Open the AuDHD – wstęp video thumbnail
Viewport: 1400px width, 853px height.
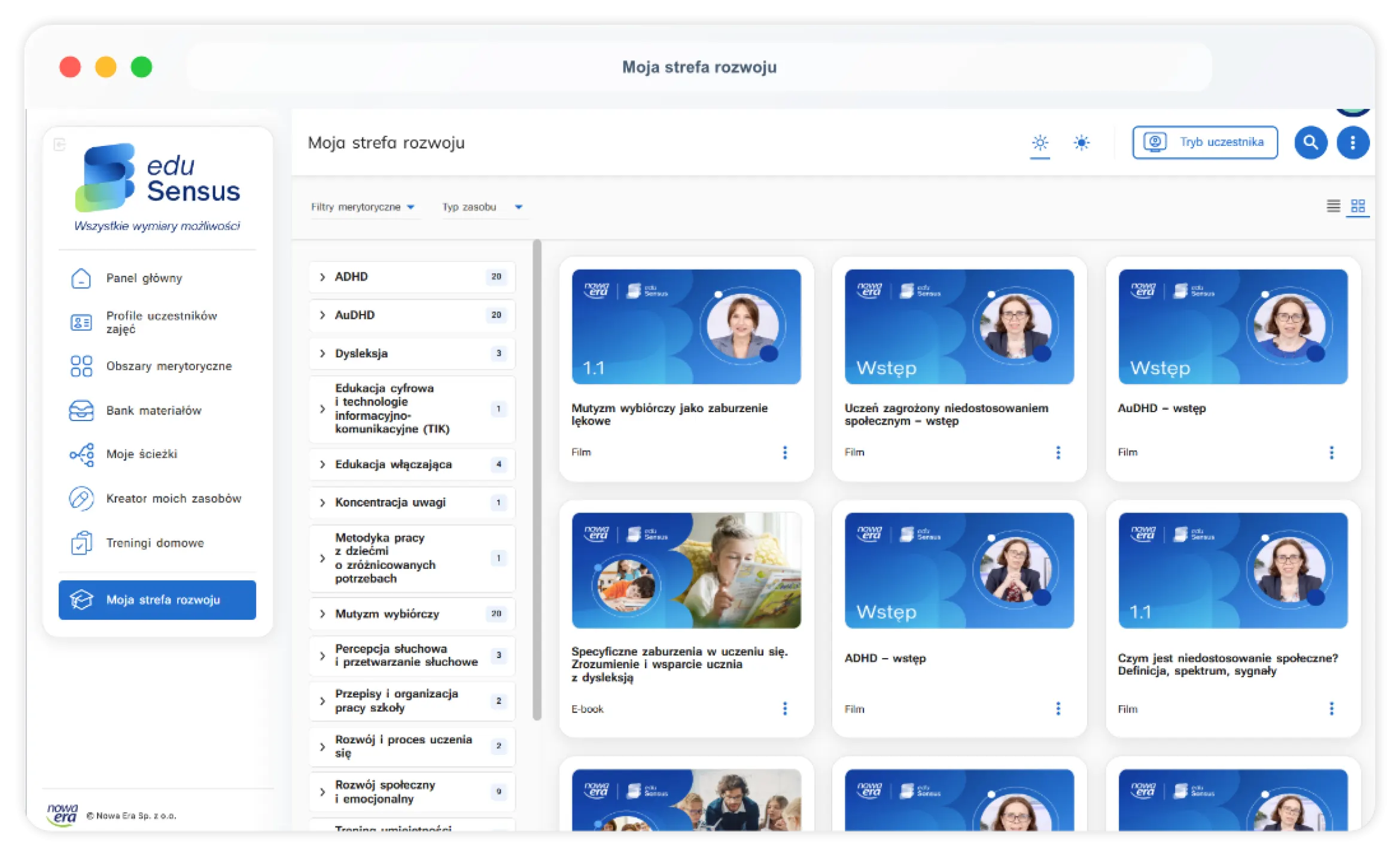point(1232,327)
